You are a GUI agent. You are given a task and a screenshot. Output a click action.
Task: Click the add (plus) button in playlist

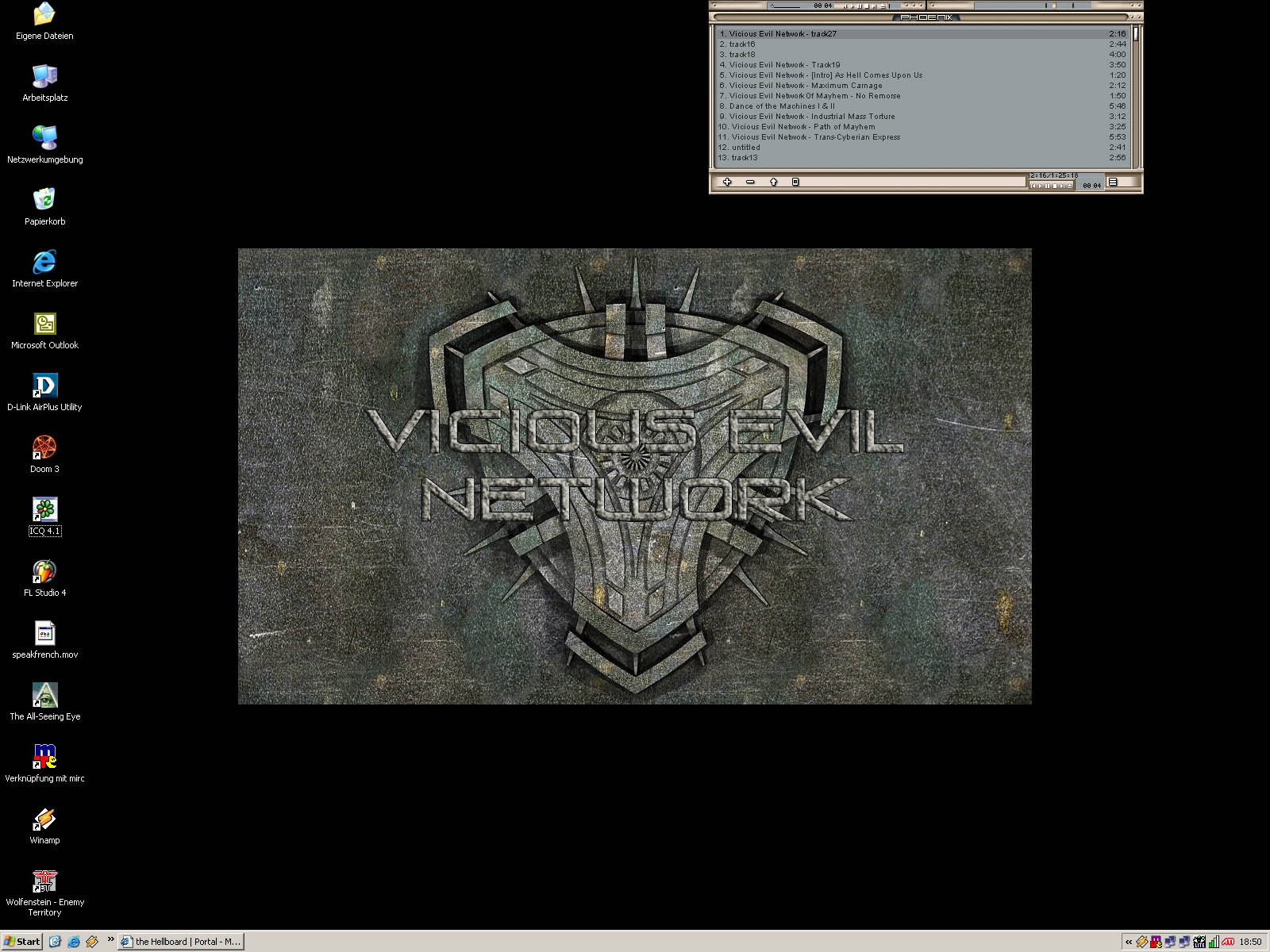[x=726, y=182]
